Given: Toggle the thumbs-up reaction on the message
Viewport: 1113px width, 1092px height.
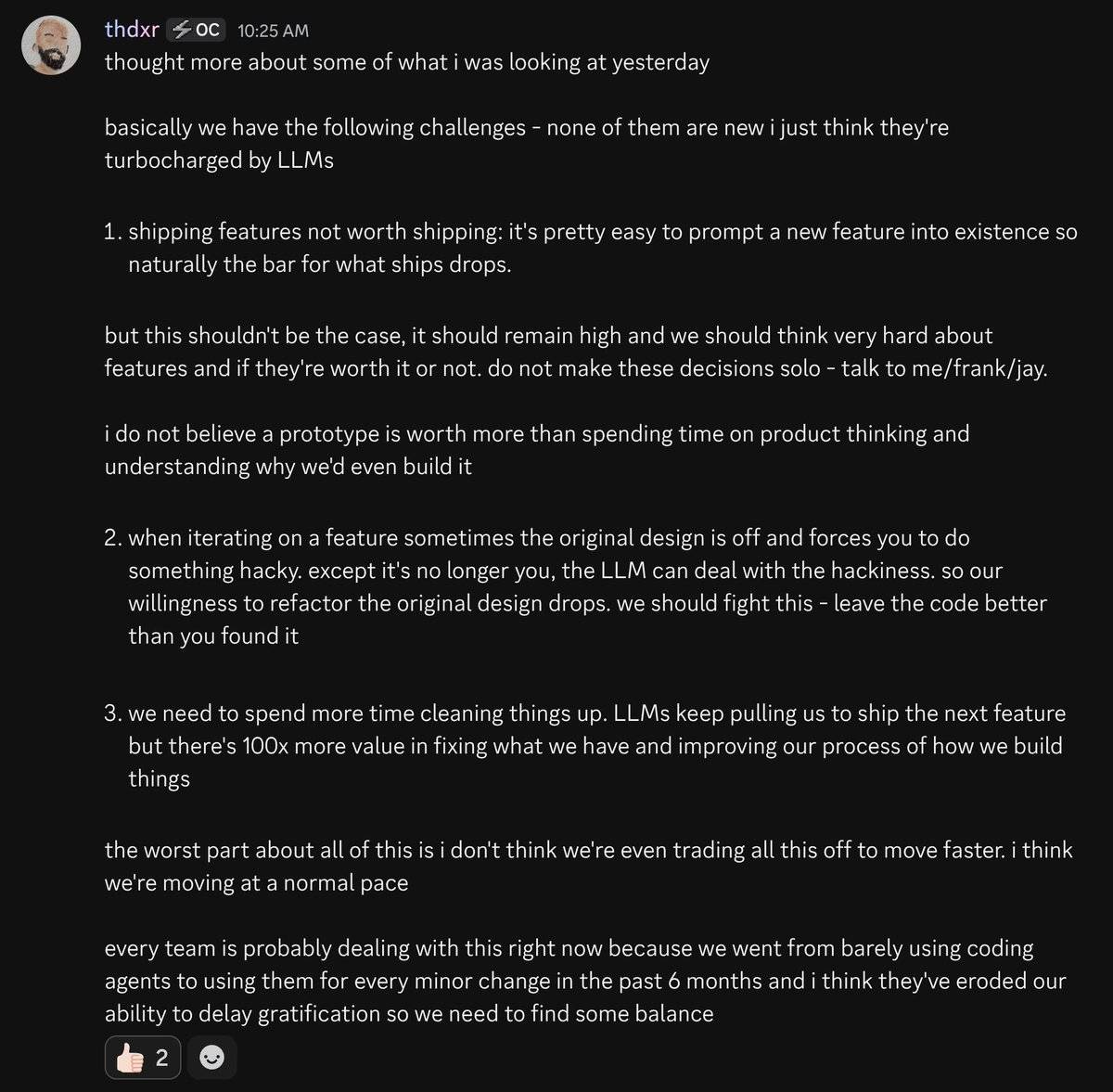Looking at the screenshot, I should click(x=141, y=1057).
